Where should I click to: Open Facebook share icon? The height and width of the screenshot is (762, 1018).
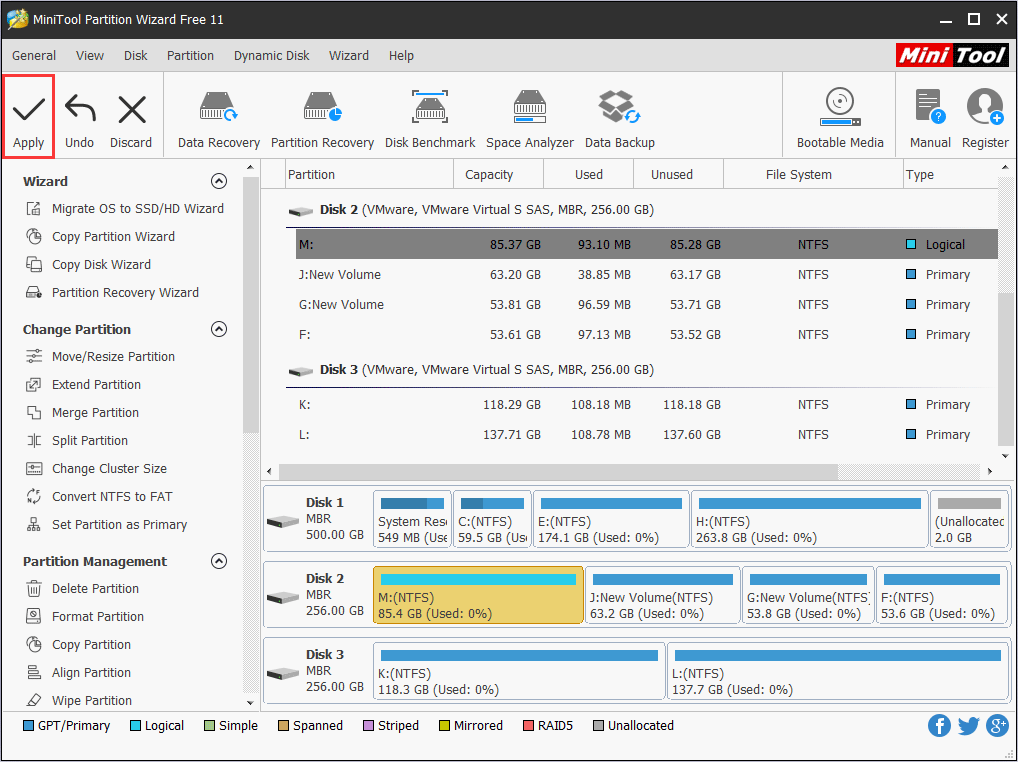pos(939,726)
